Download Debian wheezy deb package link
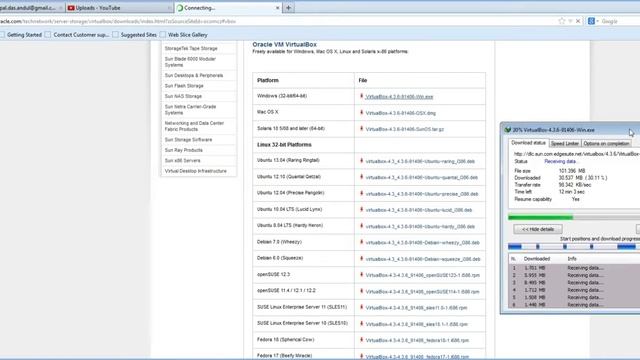Screen dimensions: 640x360 pyautogui.click(x=422, y=242)
